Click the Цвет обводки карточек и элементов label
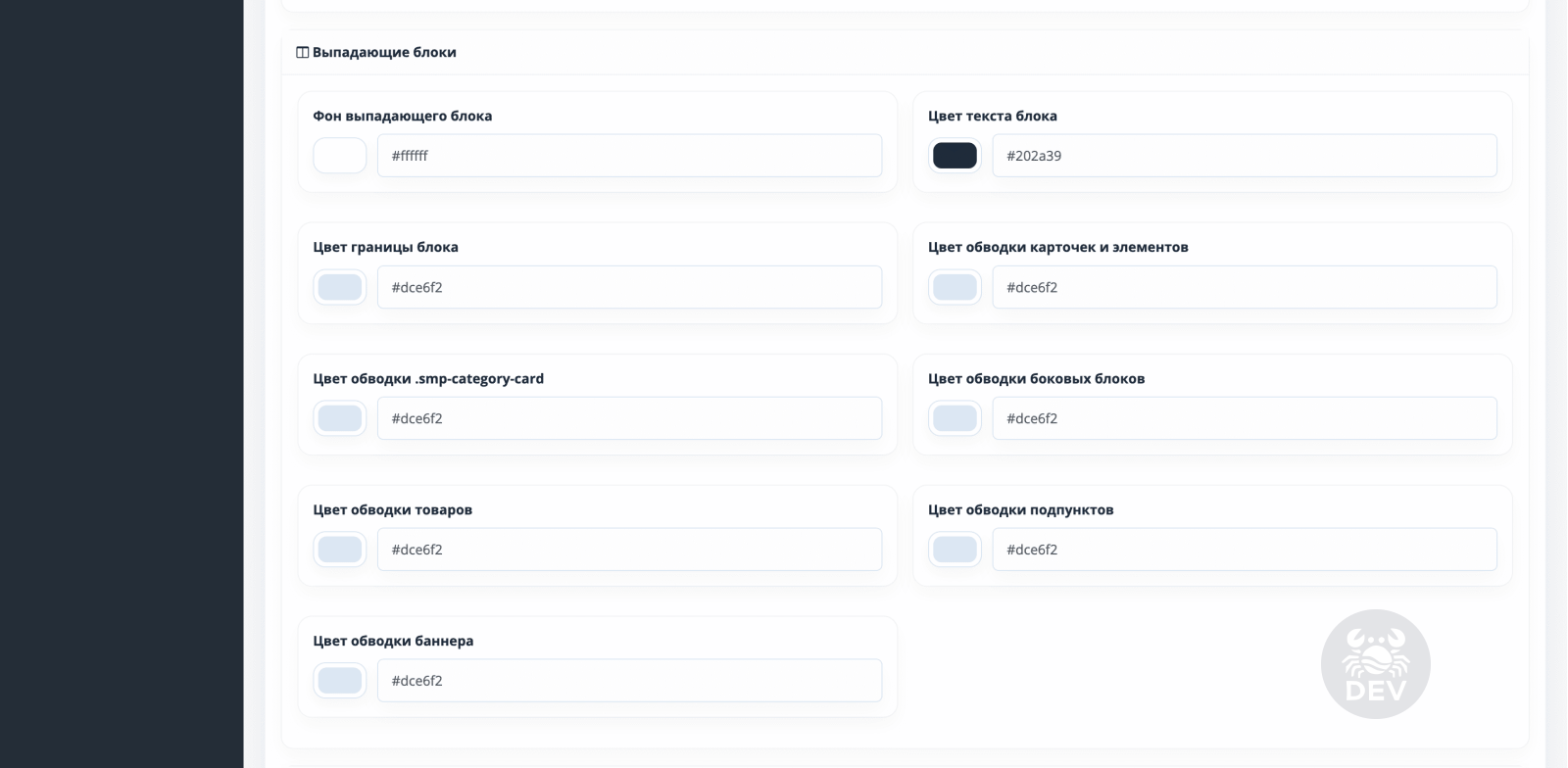The image size is (1568, 768). tap(1058, 247)
